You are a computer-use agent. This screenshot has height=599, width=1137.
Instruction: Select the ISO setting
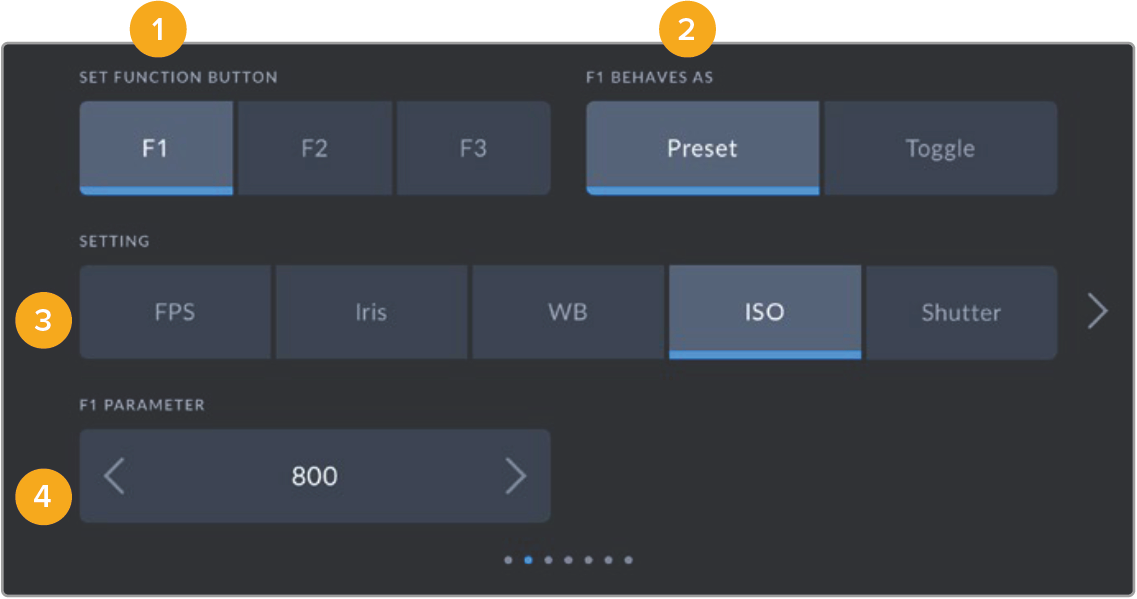[x=764, y=312]
